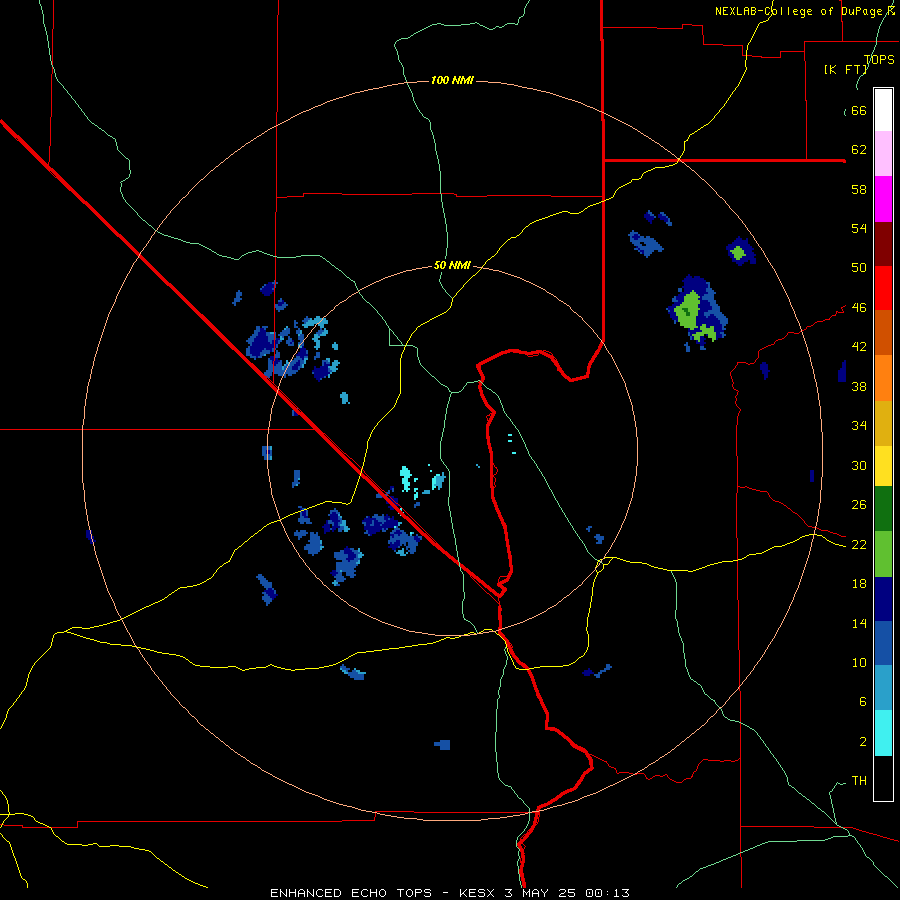Click the '3 MAY 25 00:13' timestamp

click(x=567, y=893)
